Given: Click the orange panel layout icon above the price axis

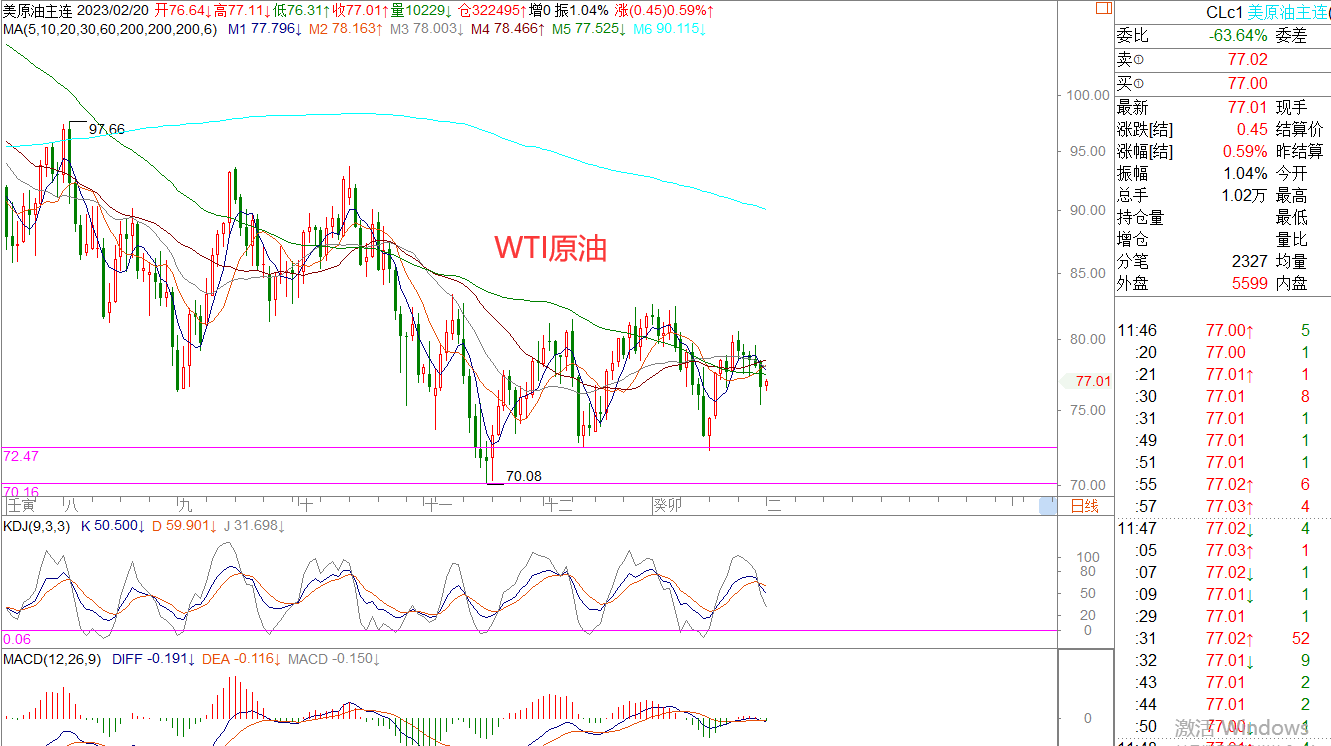Looking at the screenshot, I should pos(1103,9).
